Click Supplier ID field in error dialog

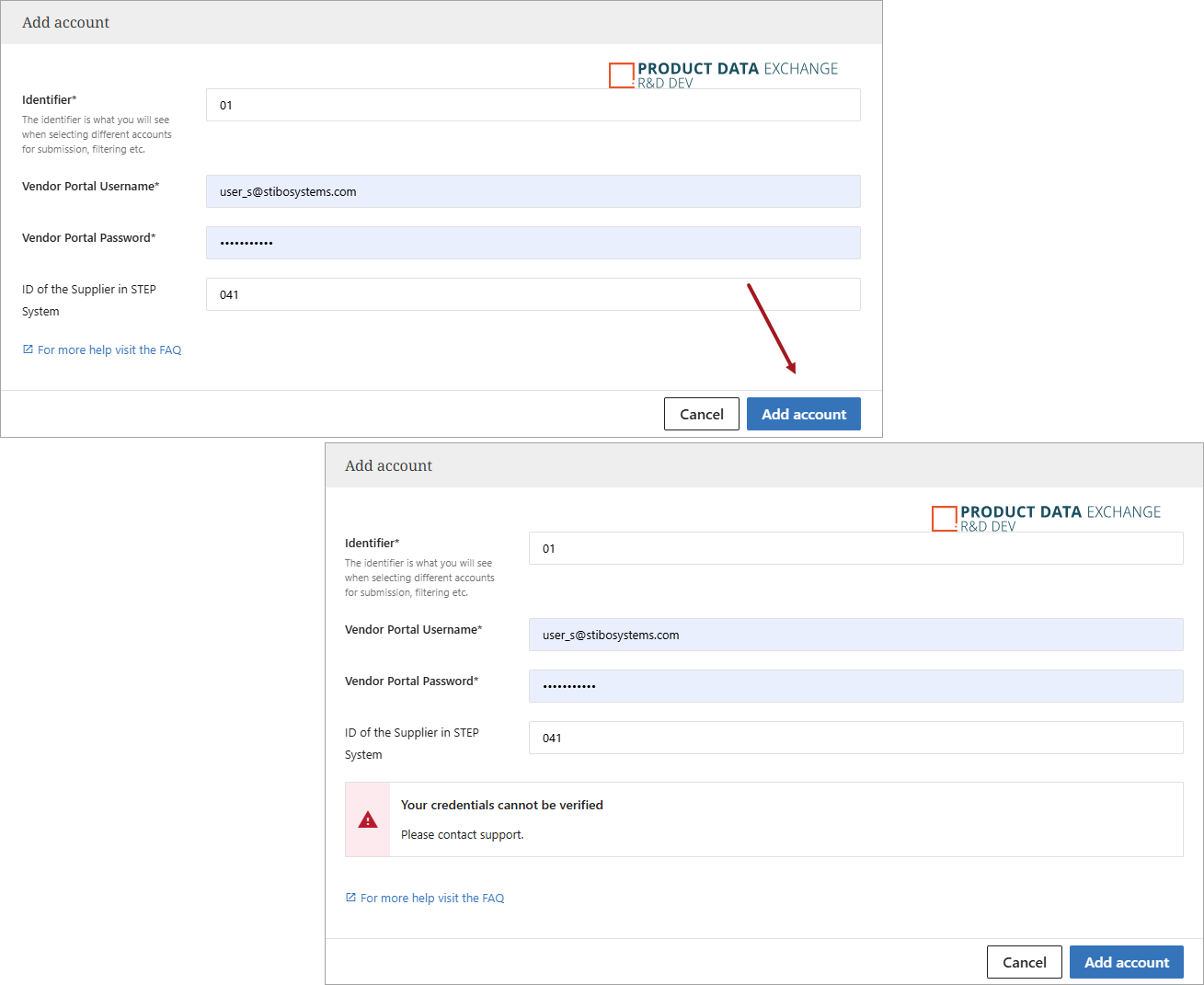click(855, 738)
